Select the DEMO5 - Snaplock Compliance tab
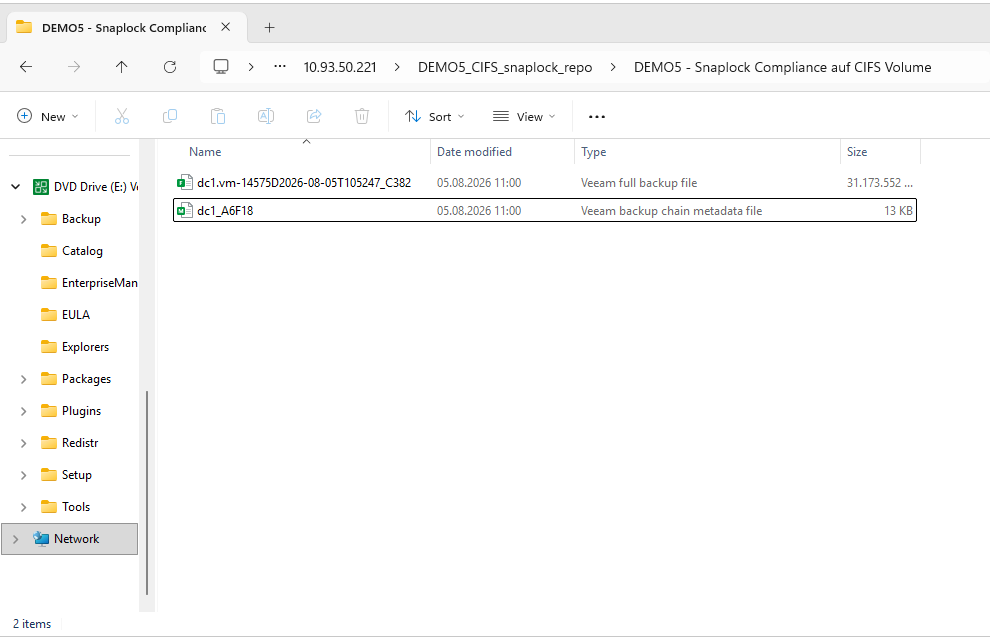The width and height of the screenshot is (990, 637). pos(124,28)
